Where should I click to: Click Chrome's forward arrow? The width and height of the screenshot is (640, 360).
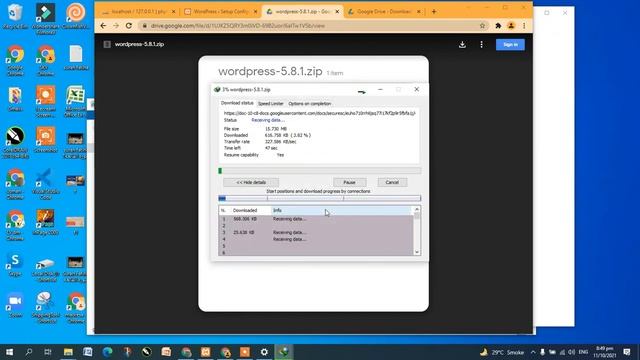pyautogui.click(x=116, y=26)
